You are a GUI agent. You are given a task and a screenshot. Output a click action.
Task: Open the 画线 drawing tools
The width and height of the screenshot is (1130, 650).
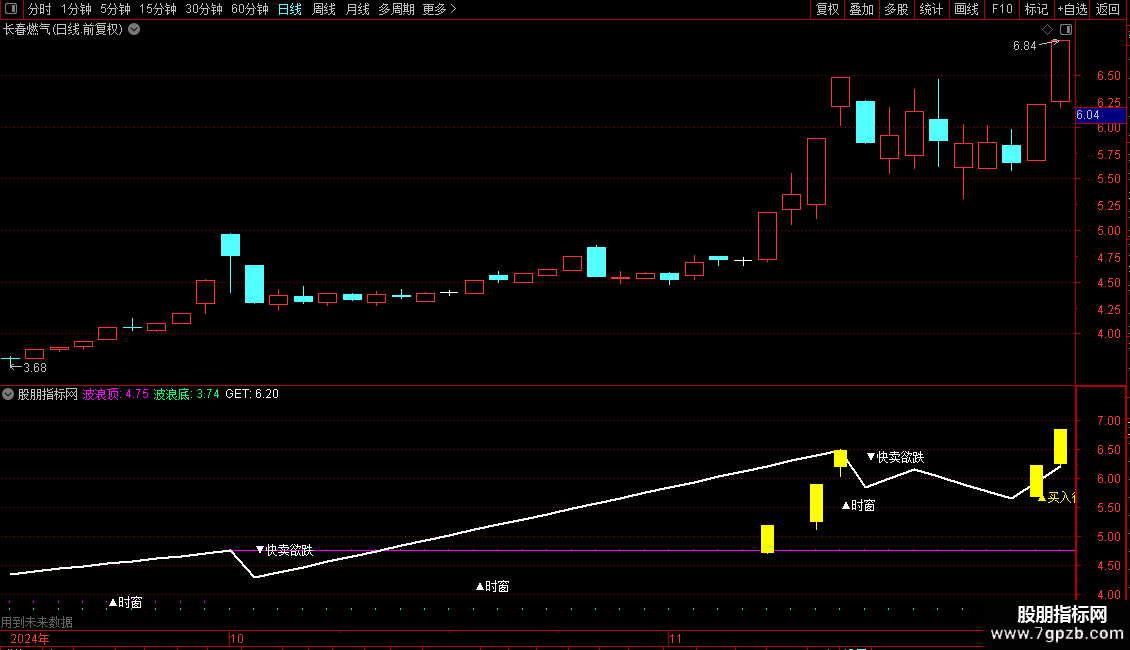[x=966, y=9]
